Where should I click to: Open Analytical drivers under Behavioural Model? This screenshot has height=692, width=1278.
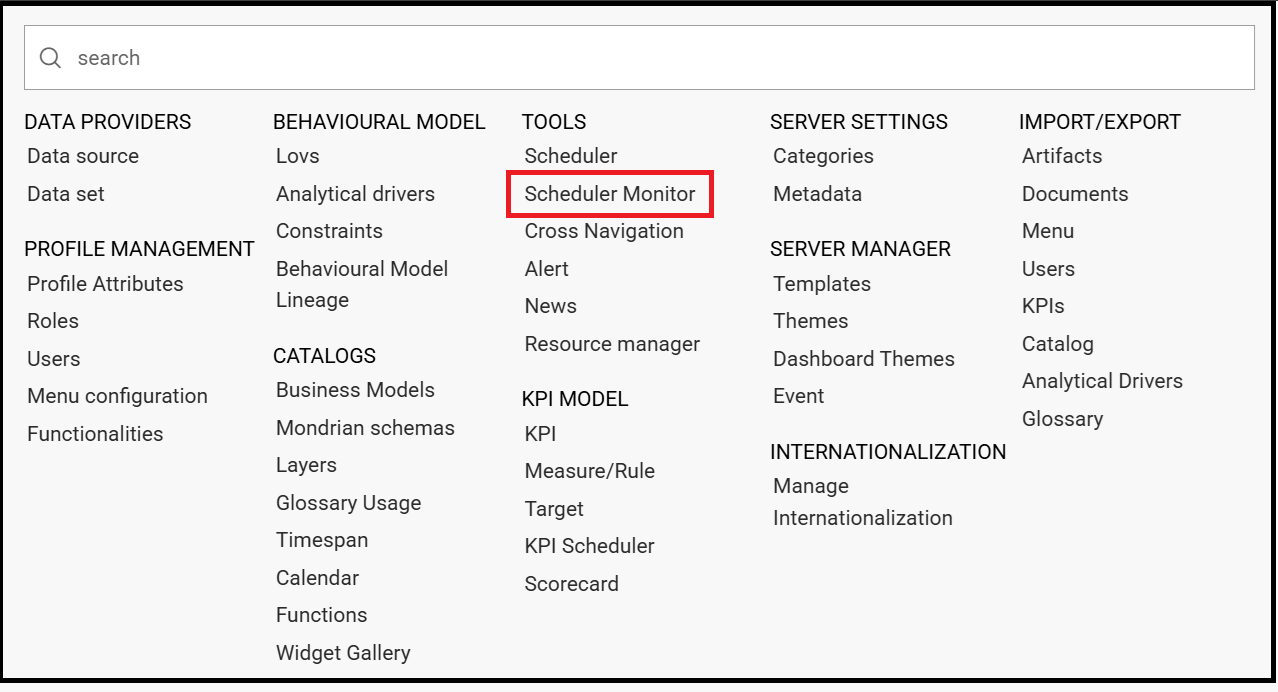click(355, 194)
